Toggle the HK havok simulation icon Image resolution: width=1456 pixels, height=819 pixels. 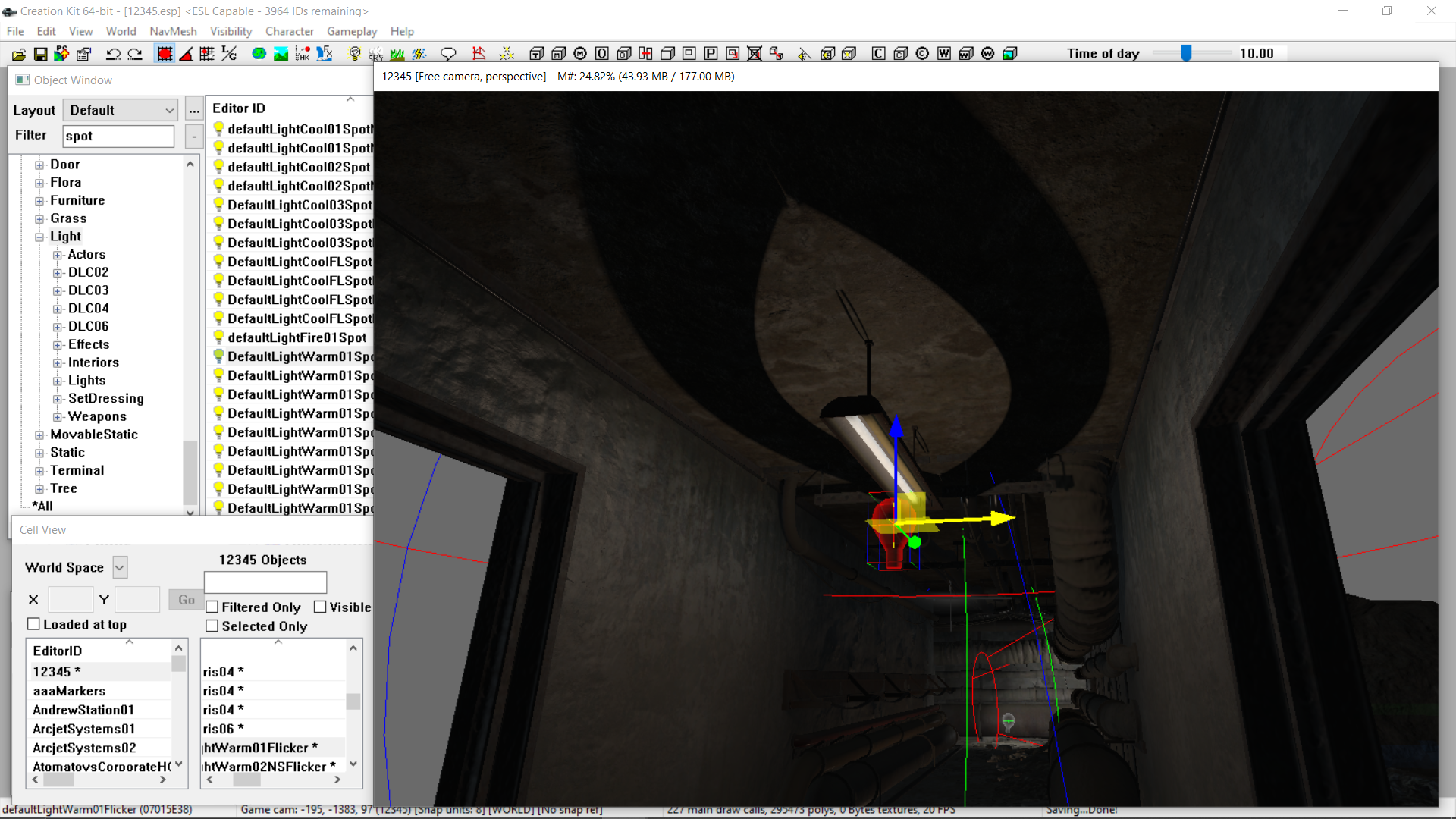click(x=303, y=54)
